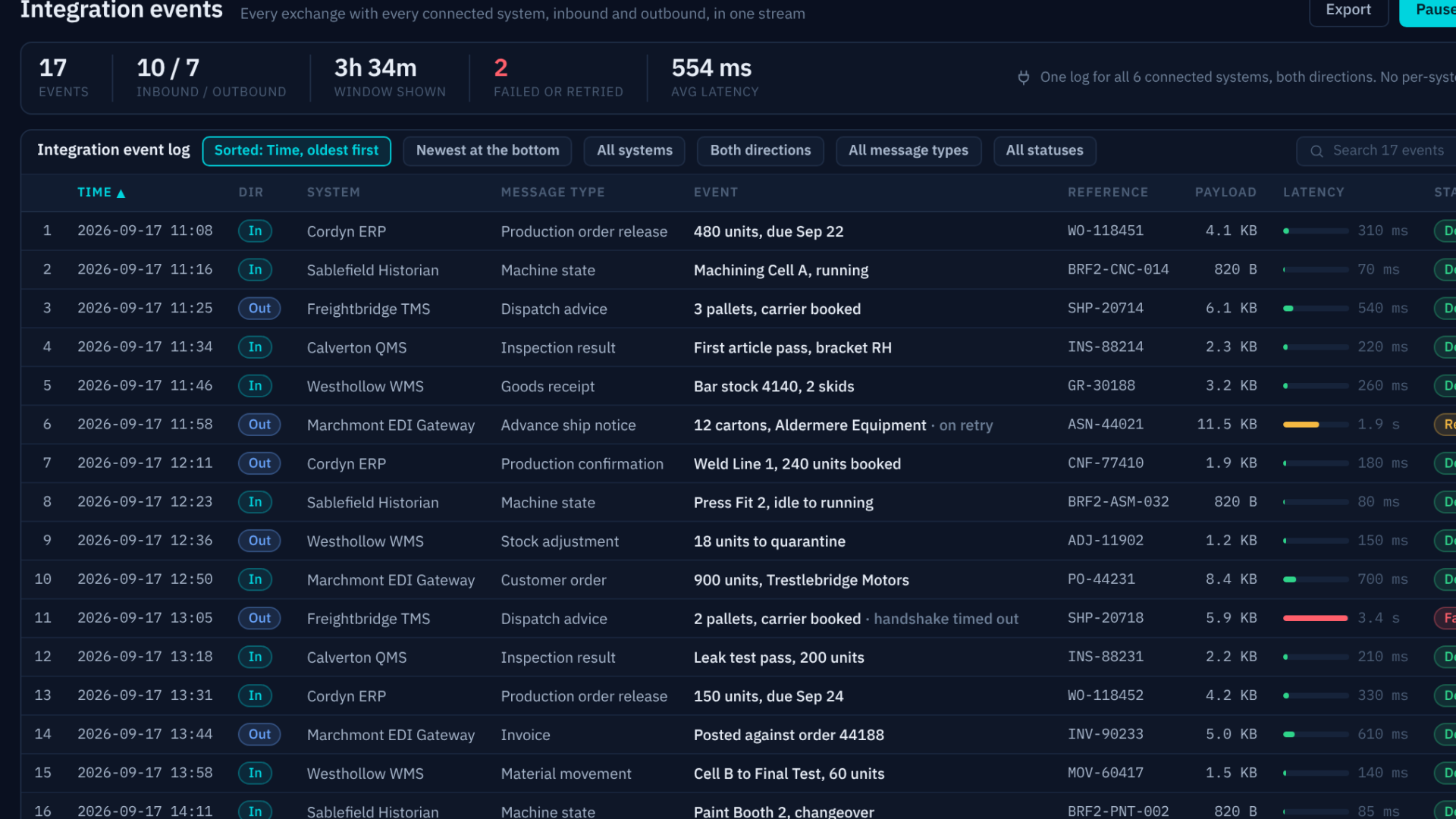
Task: Click the '554 ms' average latency stat
Action: 714,77
